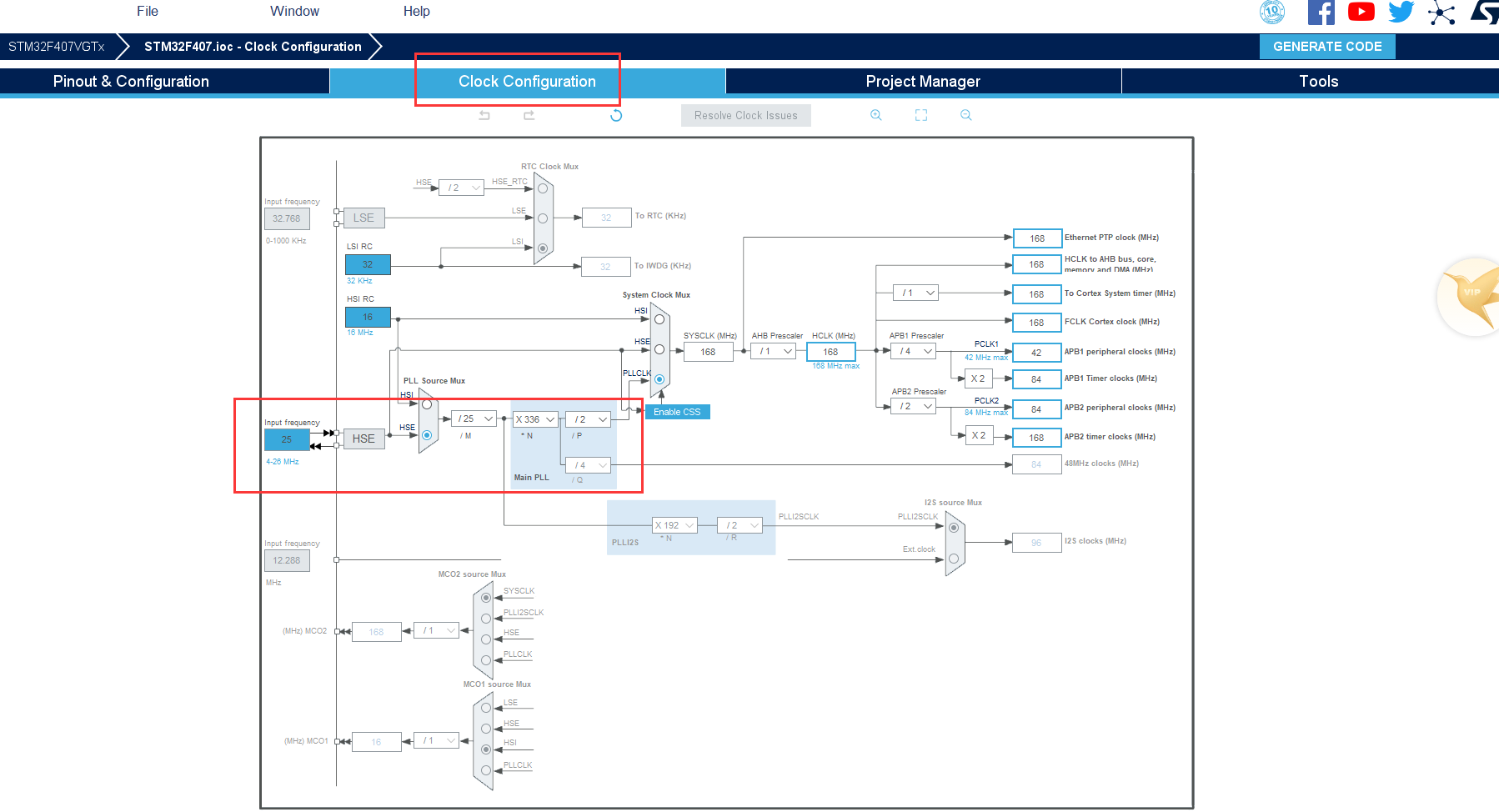Click the GENERATE CODE button
Image resolution: width=1499 pixels, height=812 pixels.
pos(1326,46)
